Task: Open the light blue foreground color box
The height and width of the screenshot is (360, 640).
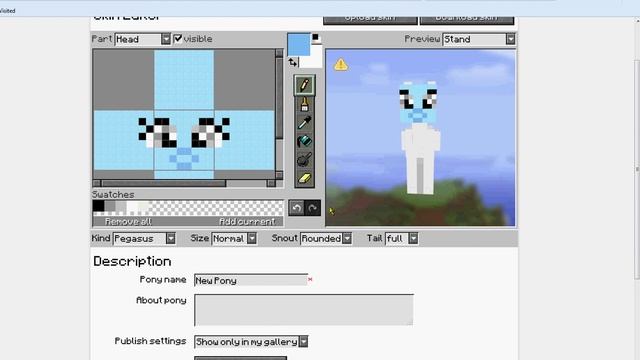Action: 299,45
